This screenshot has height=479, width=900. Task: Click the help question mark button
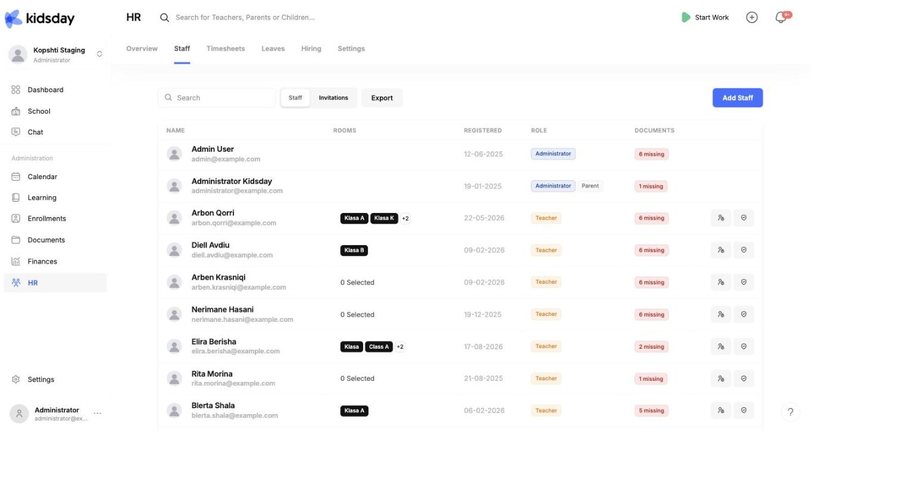tap(790, 412)
